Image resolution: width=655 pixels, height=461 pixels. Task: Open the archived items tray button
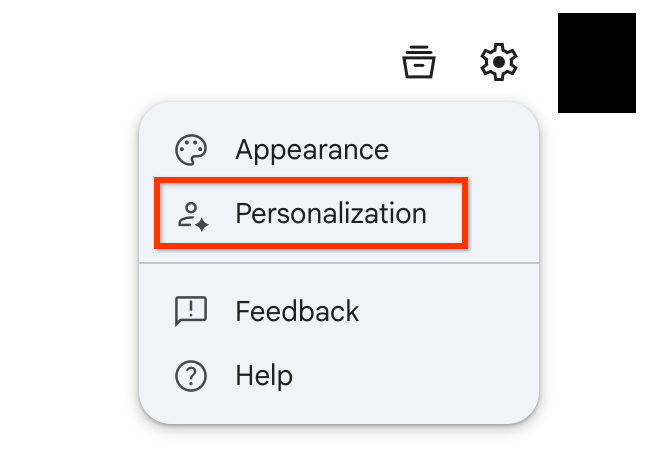tap(419, 62)
